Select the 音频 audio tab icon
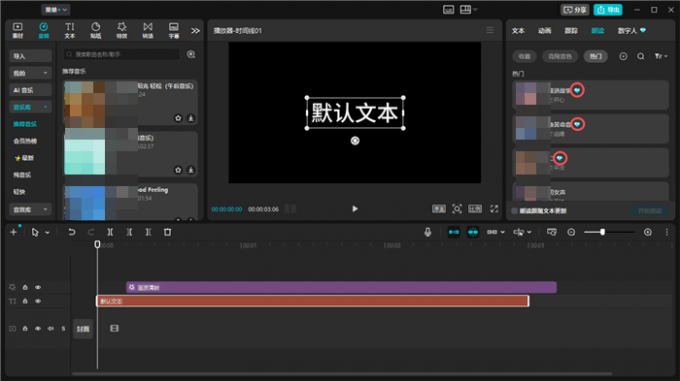The width and height of the screenshot is (680, 381). pyautogui.click(x=43, y=30)
